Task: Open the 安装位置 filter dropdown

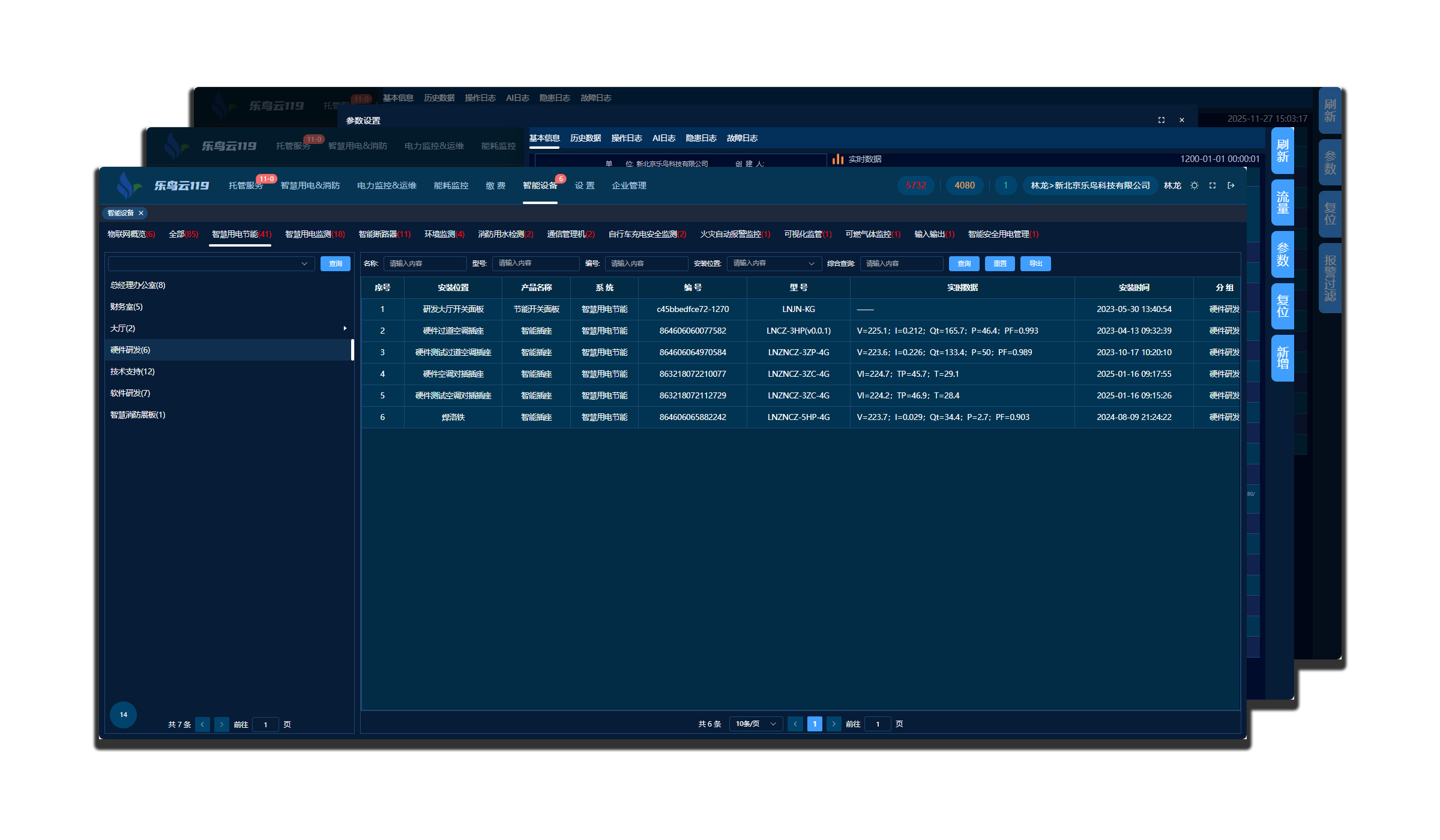Action: click(773, 263)
